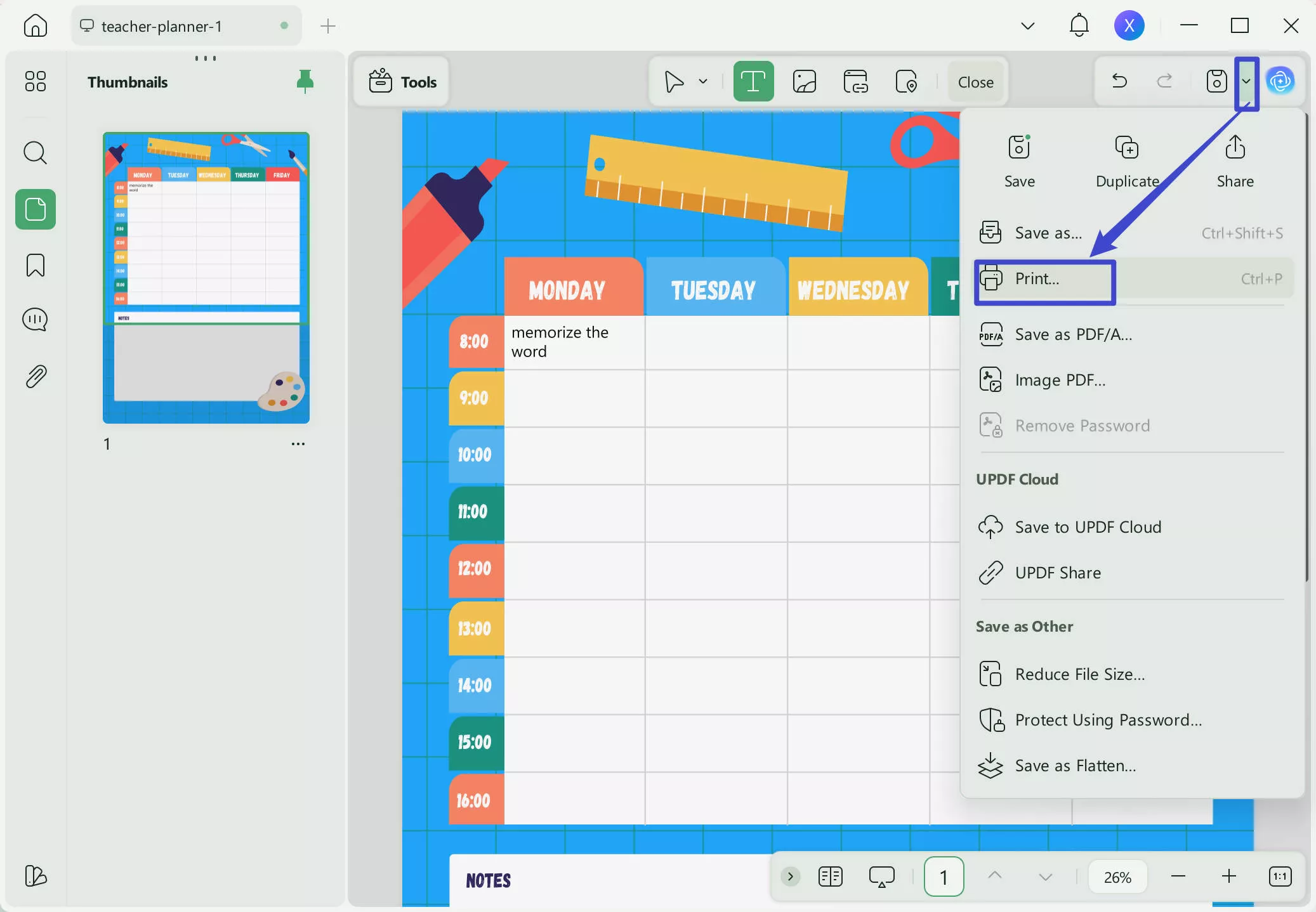Open Search in the left sidebar

coord(36,152)
